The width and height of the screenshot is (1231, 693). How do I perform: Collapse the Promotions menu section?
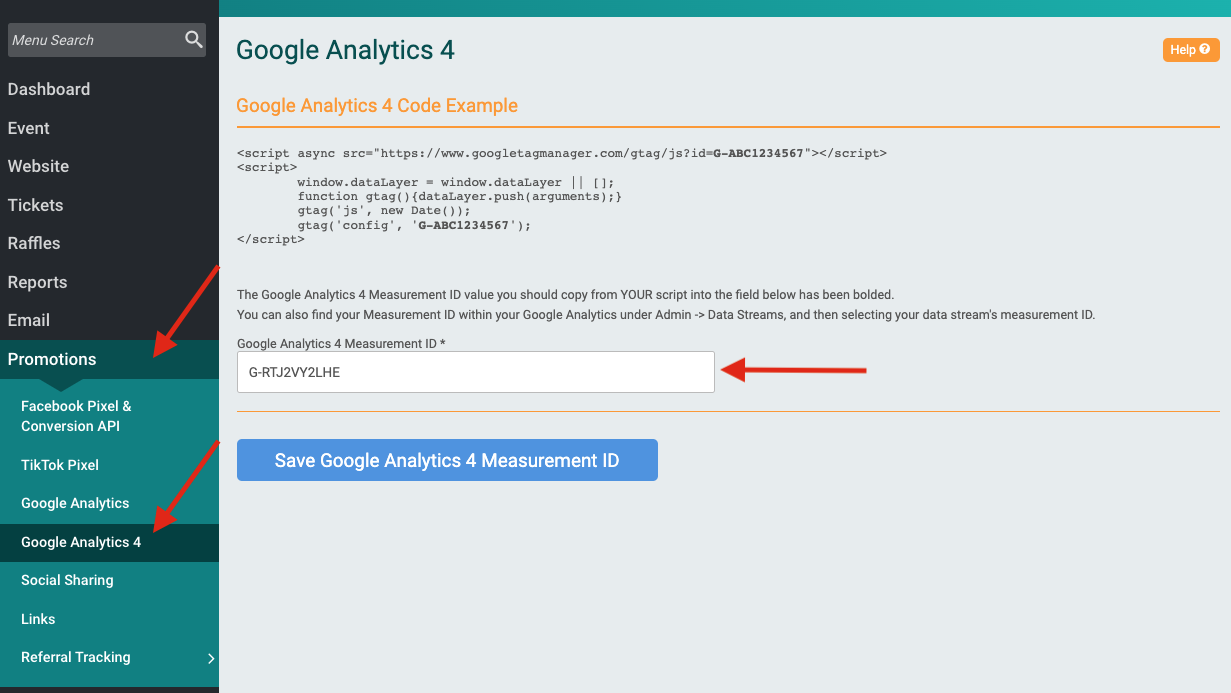[109, 359]
